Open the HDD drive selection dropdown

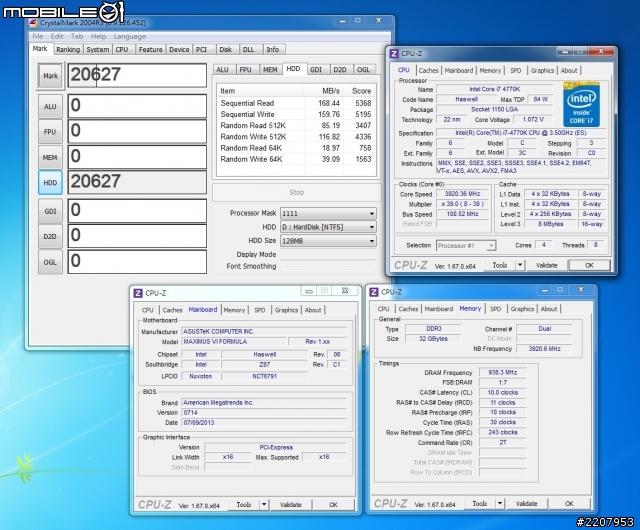[328, 227]
